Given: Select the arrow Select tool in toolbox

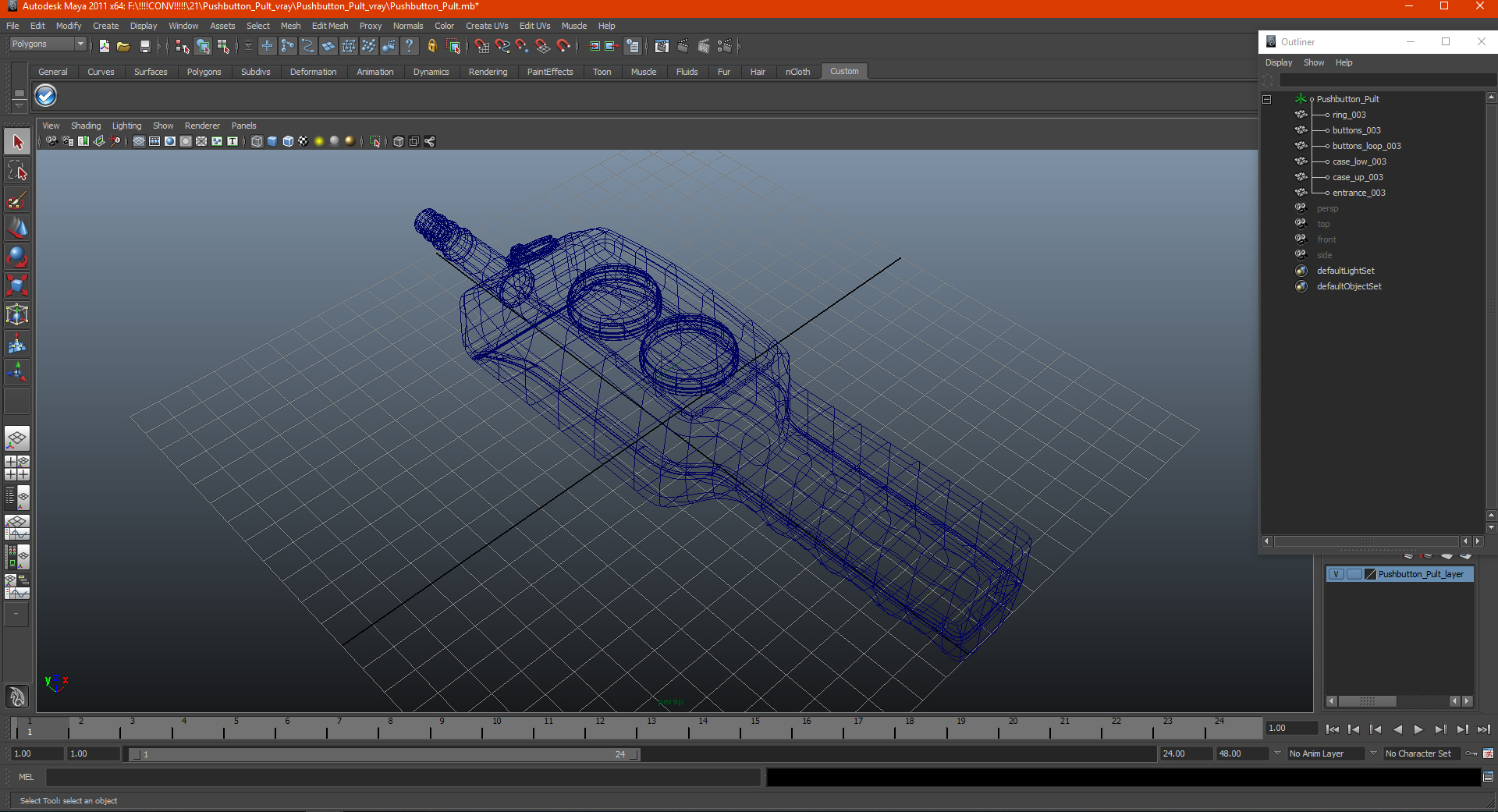Looking at the screenshot, I should [17, 142].
